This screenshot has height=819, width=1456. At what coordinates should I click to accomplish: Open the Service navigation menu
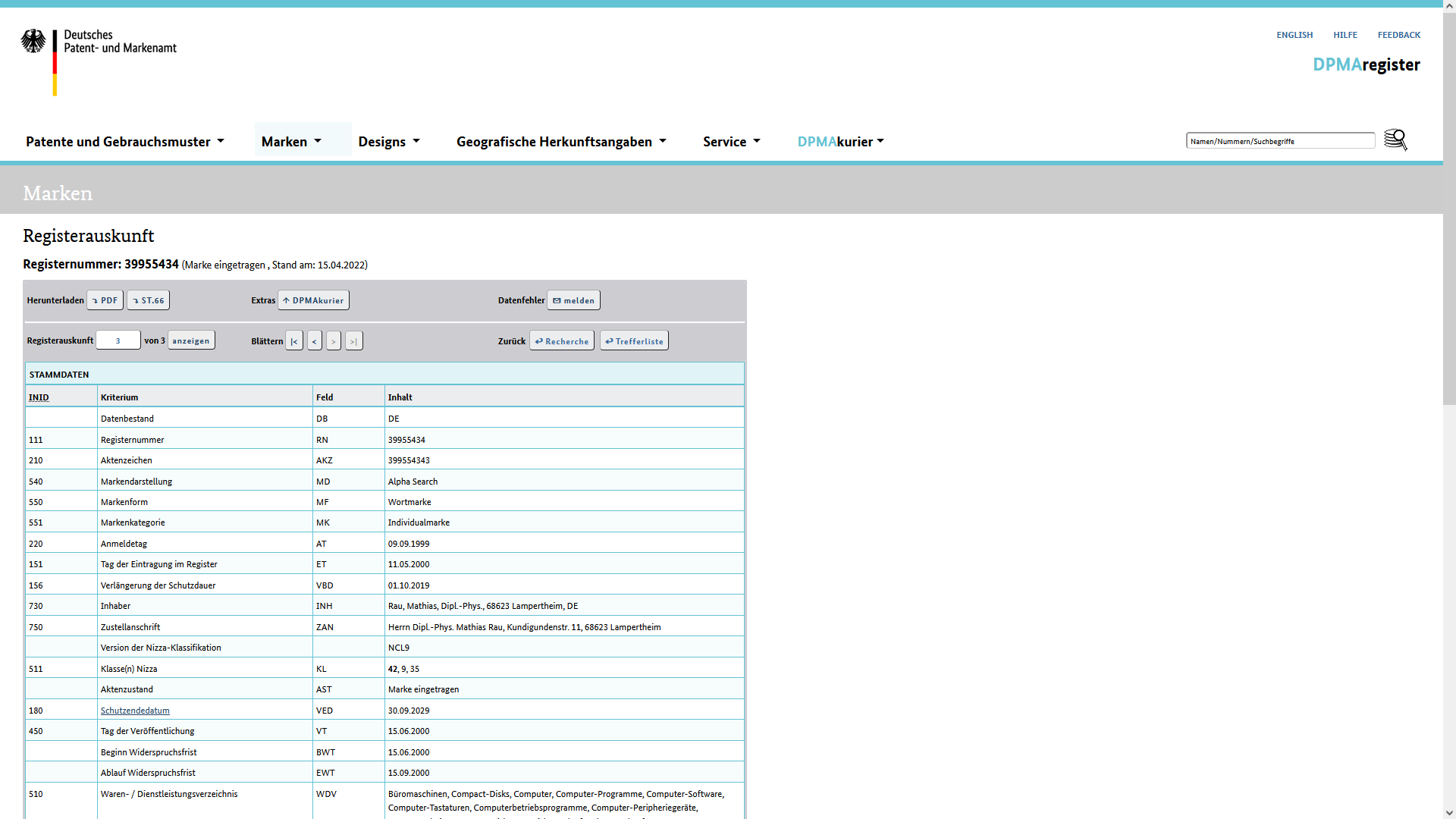point(731,142)
